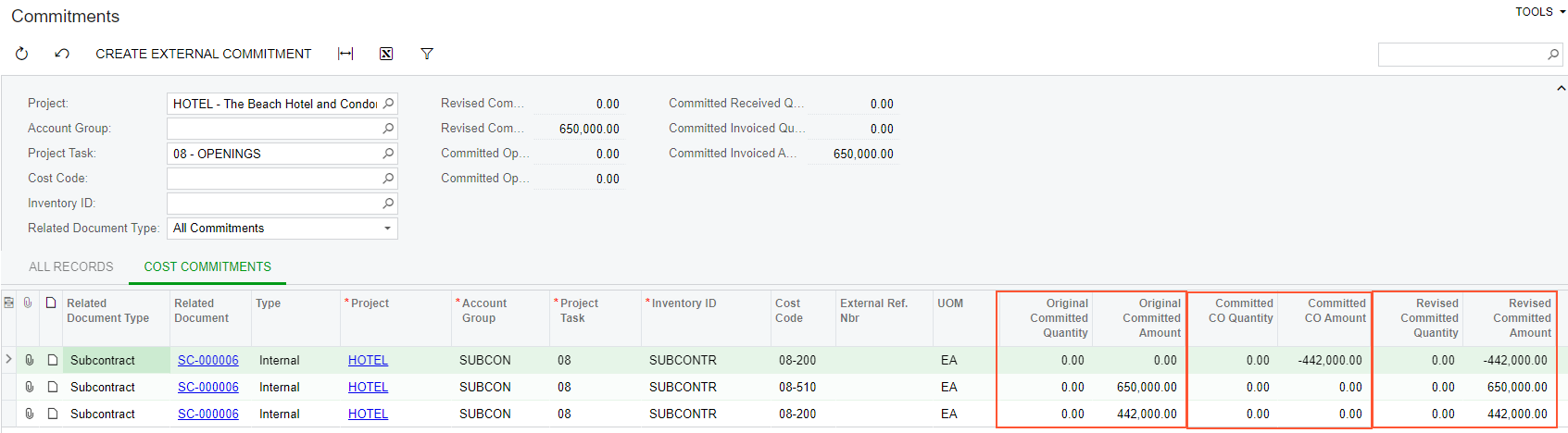The width and height of the screenshot is (1568, 433).
Task: Switch to All Records tab
Action: 71,266
